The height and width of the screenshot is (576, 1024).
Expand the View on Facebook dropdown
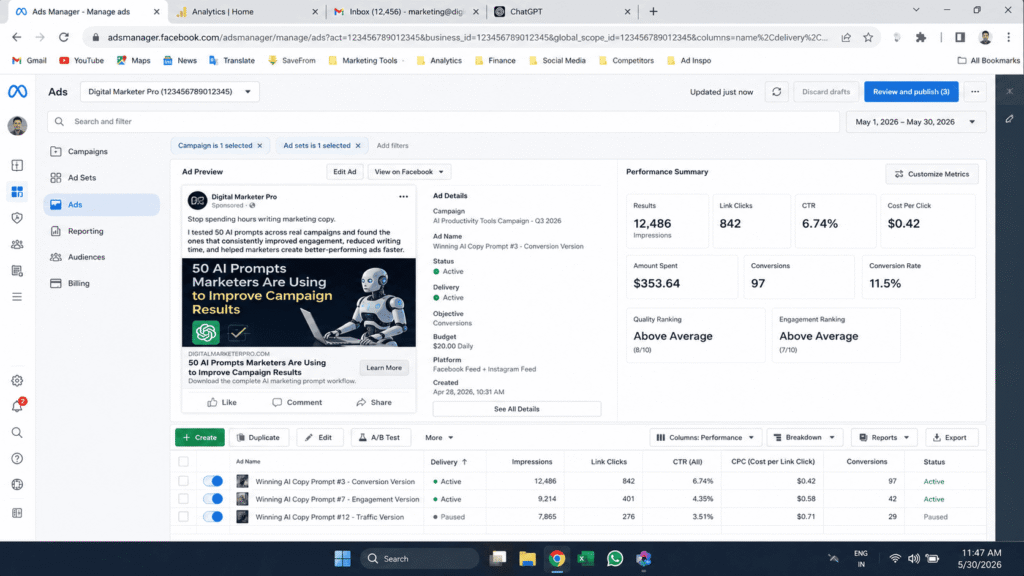[x=409, y=172]
